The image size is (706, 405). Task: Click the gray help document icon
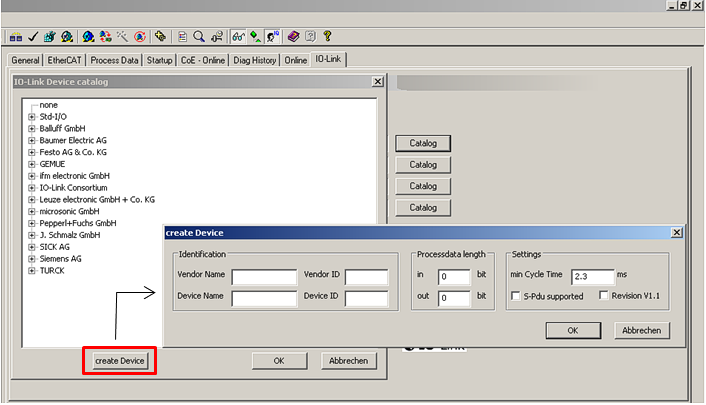point(311,36)
